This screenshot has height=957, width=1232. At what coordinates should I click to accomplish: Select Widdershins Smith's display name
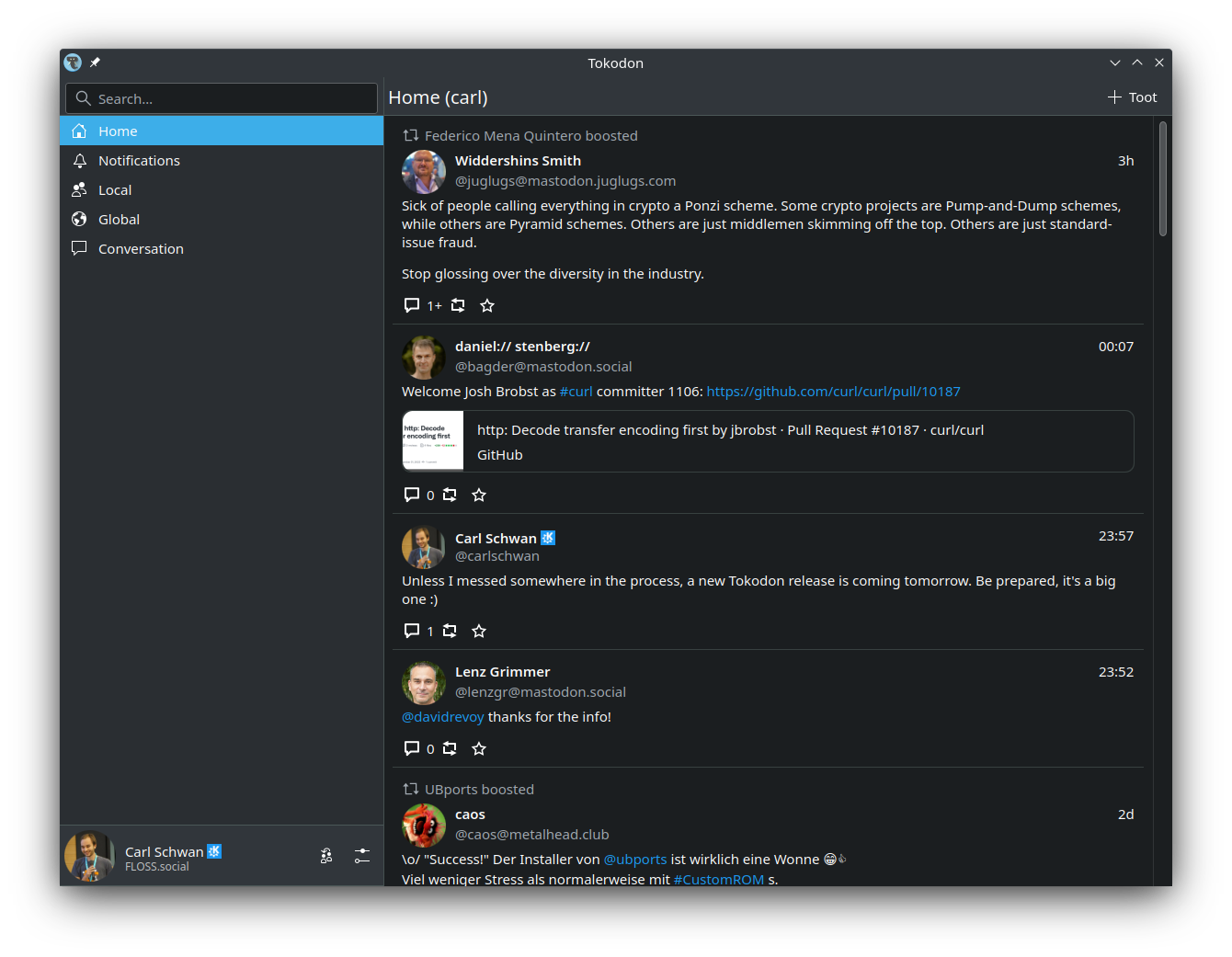[518, 161]
